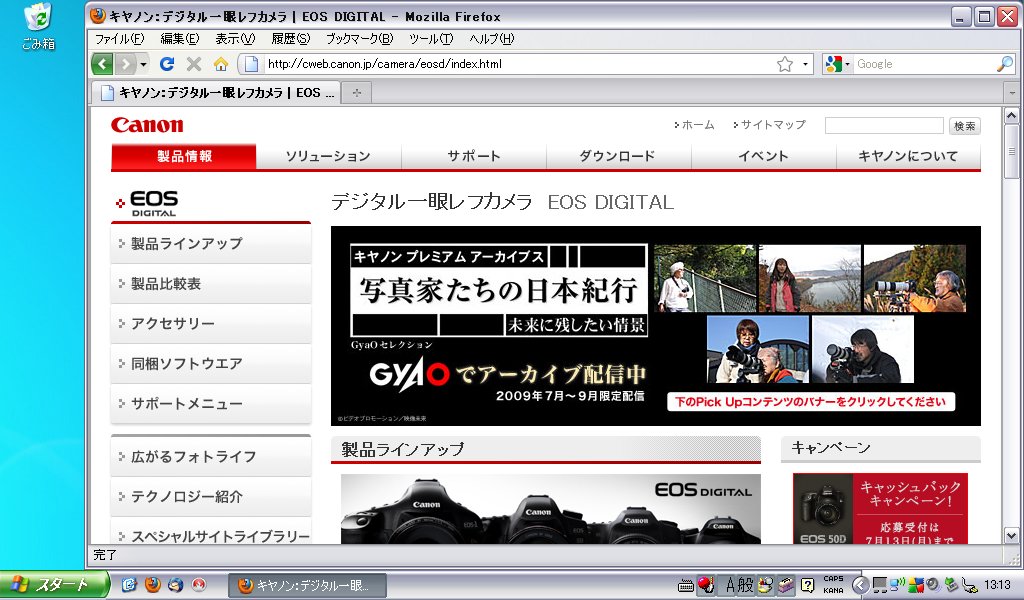
Task: Click the キャッシュバックキャンペーン banner
Action: (x=880, y=509)
